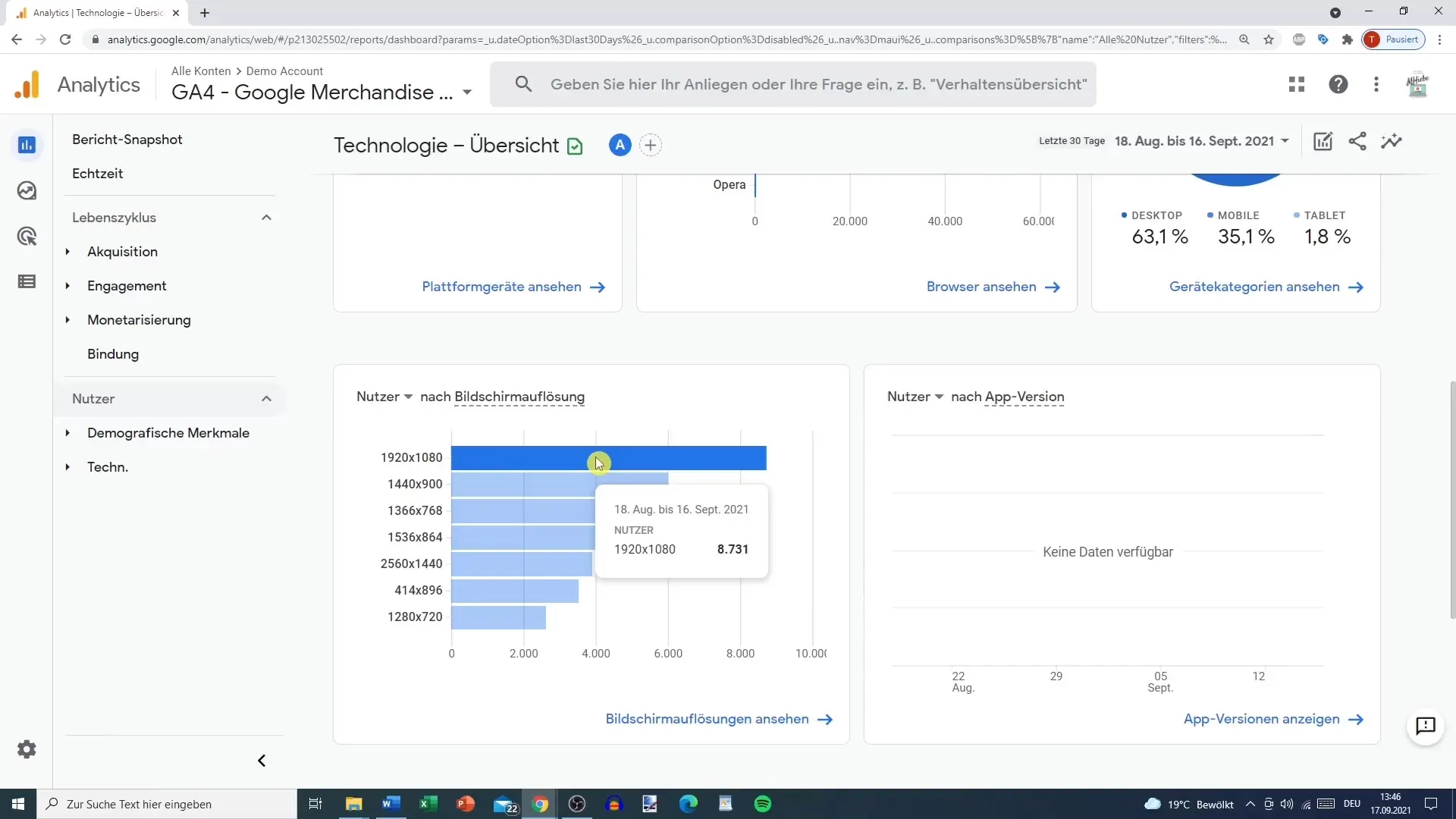This screenshot has height=819, width=1456.
Task: Open the Reports icon in left rail
Action: 27,145
